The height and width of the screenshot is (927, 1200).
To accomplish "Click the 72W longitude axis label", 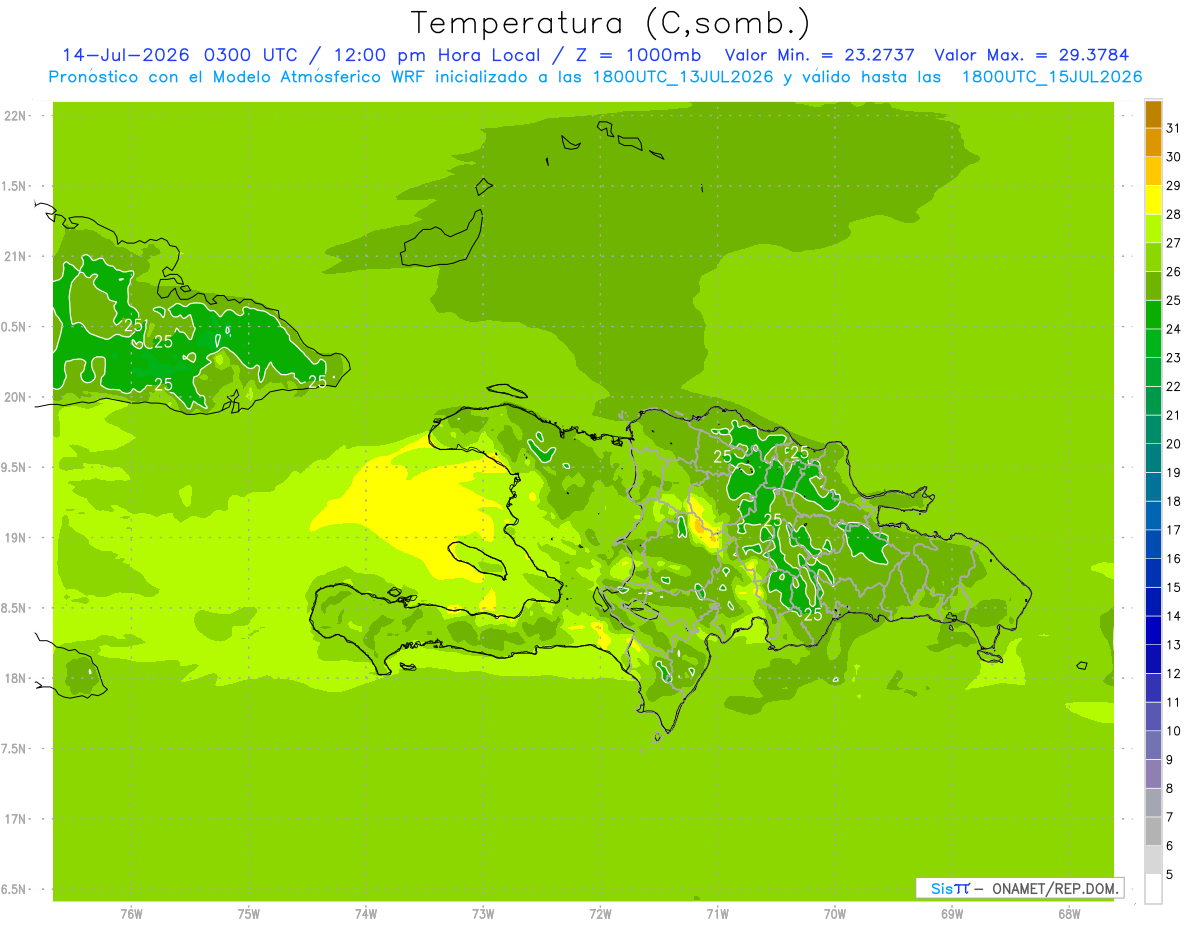I will [600, 914].
